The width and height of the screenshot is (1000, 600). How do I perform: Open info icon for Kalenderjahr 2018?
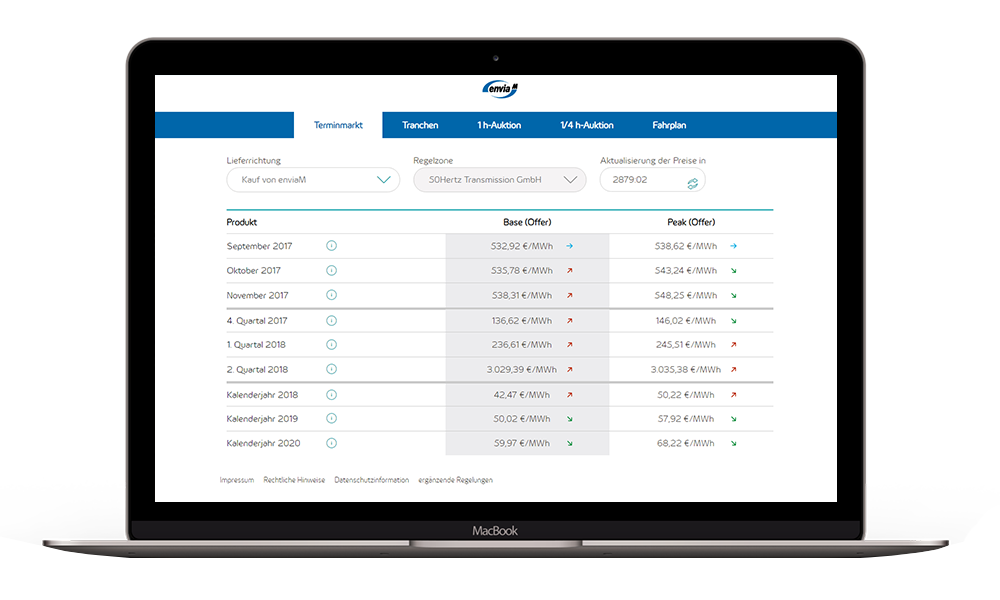[x=332, y=395]
